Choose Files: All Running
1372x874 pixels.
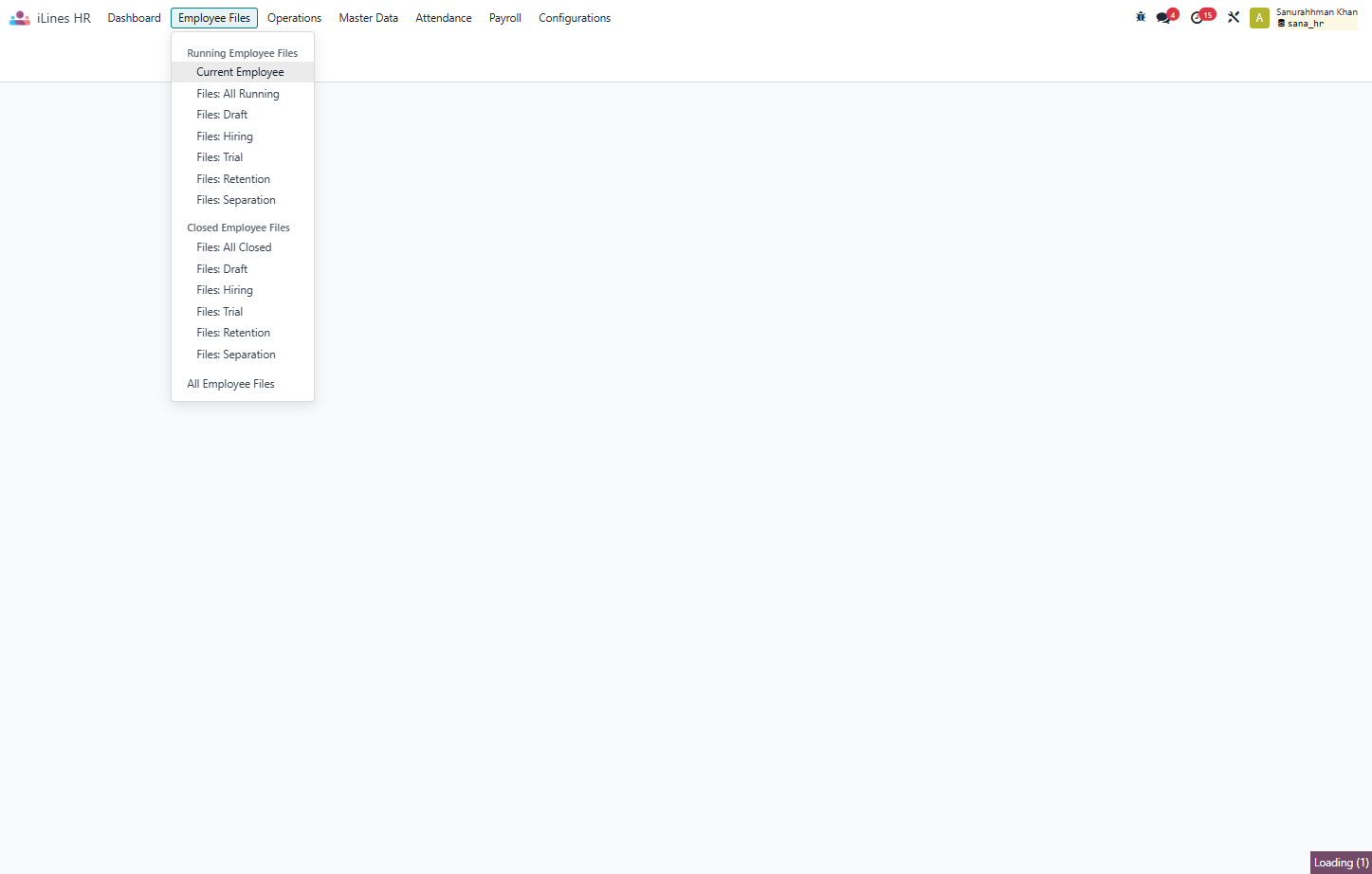coord(243,94)
